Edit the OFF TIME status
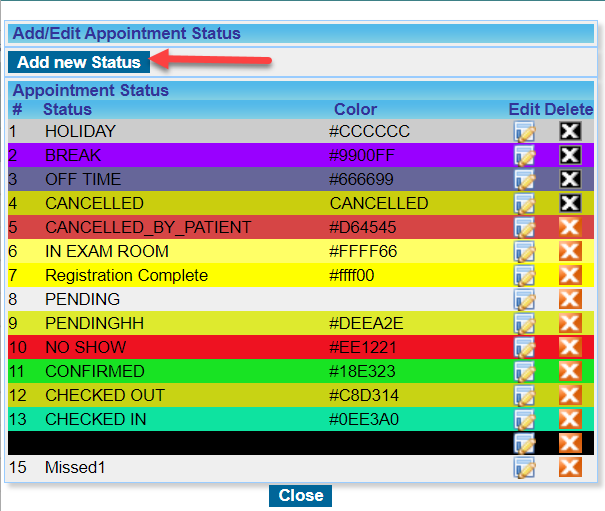This screenshot has width=605, height=511. coord(524,179)
